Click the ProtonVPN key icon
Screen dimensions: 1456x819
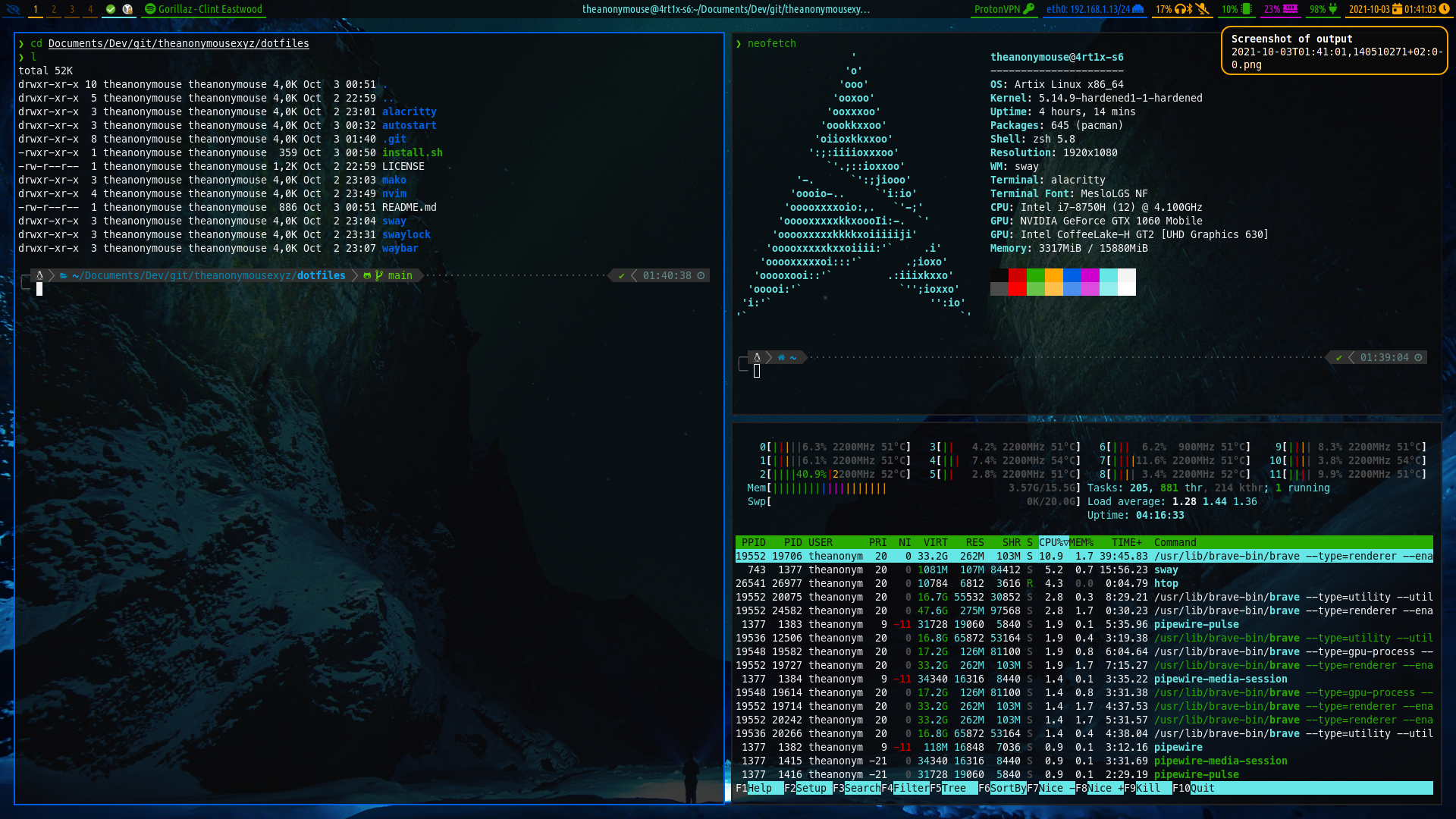coord(1028,9)
